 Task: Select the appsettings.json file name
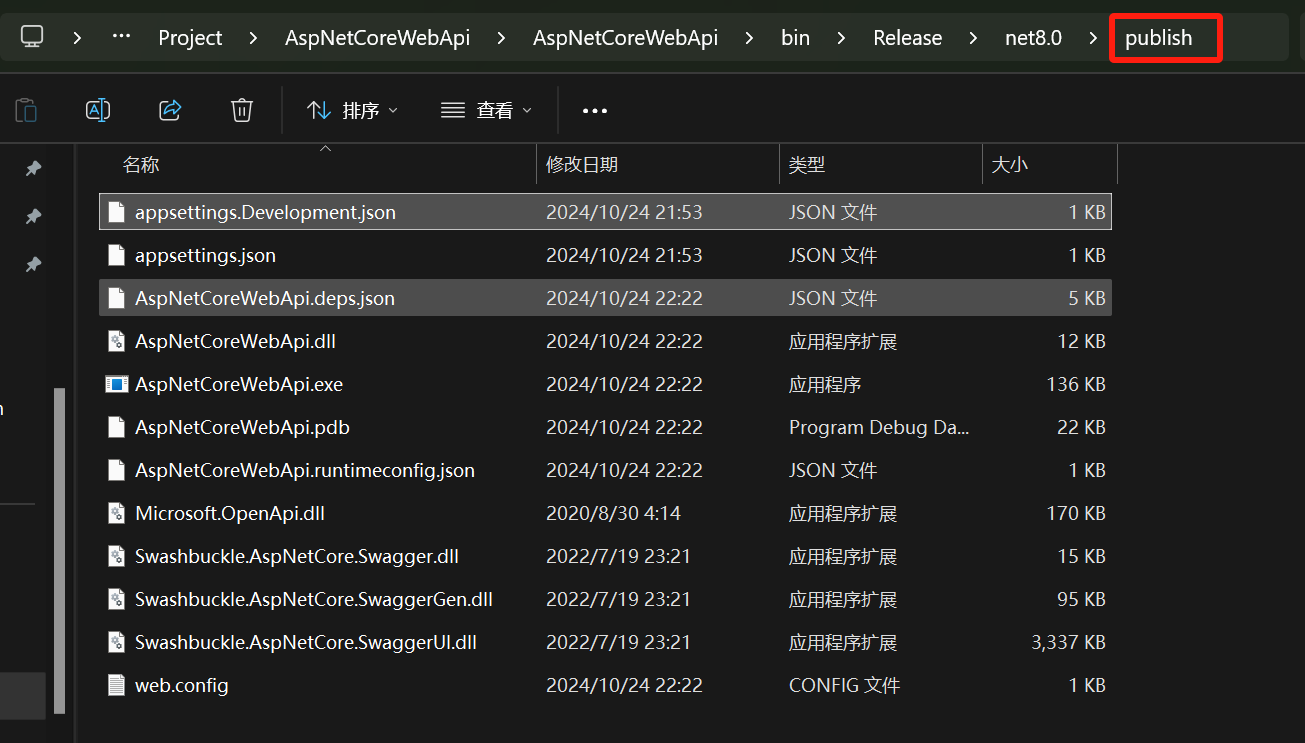coord(205,255)
